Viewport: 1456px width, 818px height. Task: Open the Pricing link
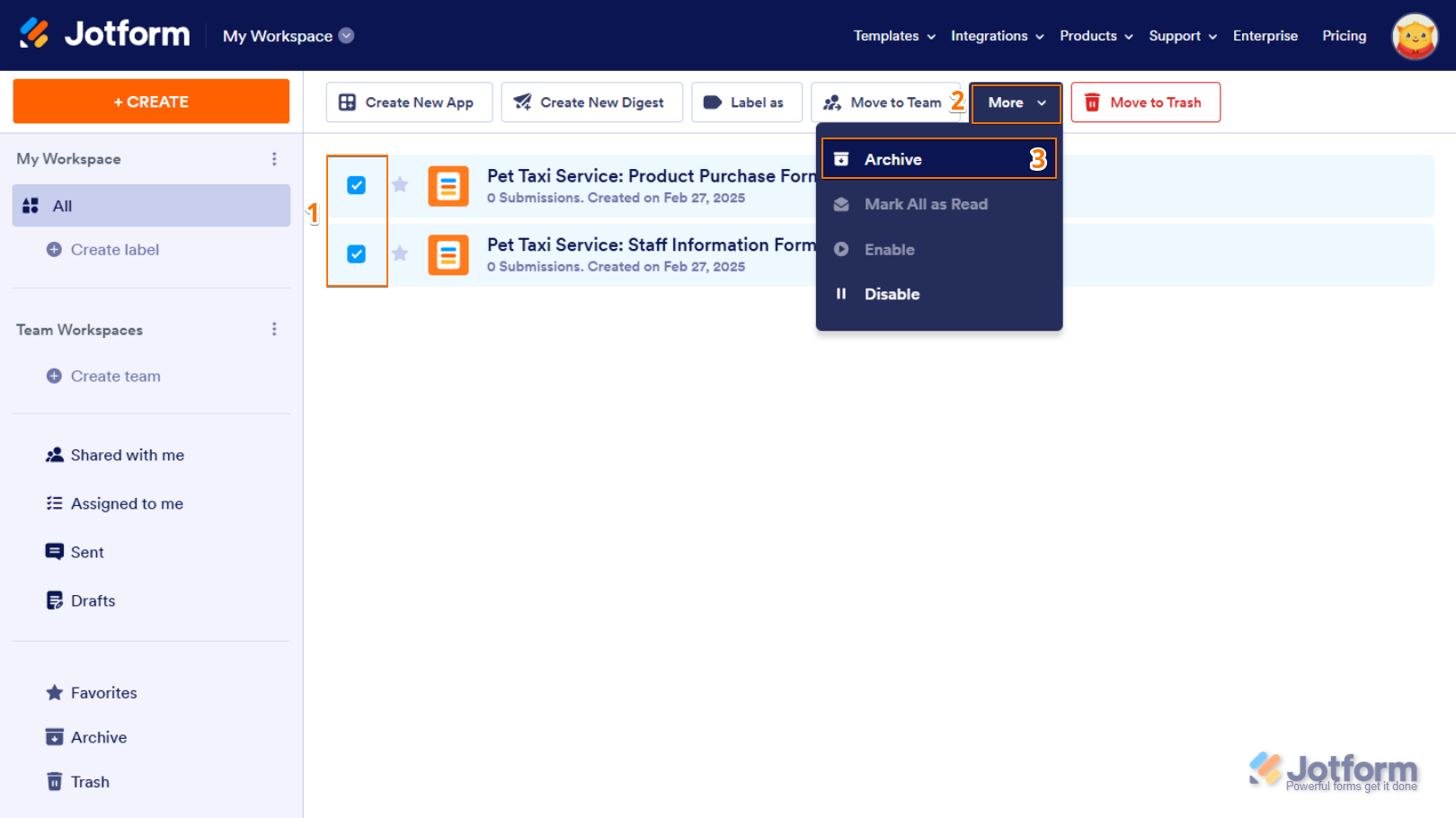coord(1344,36)
